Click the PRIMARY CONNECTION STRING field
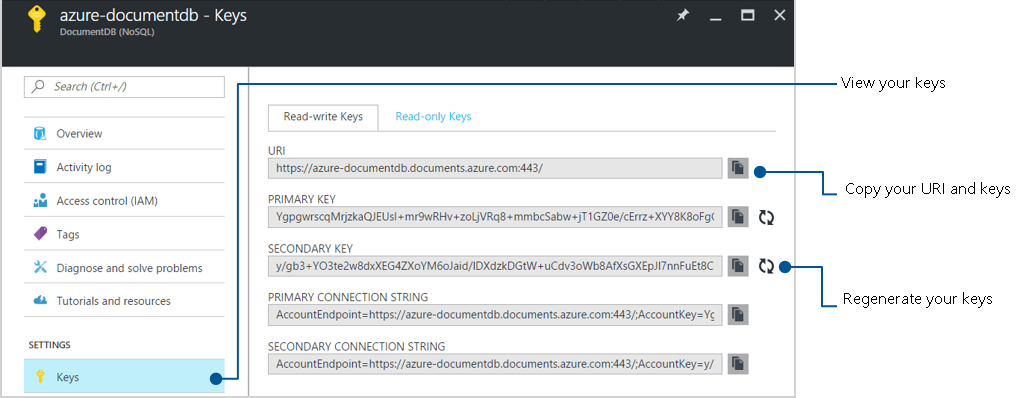The image size is (1016, 398). [x=495, y=315]
